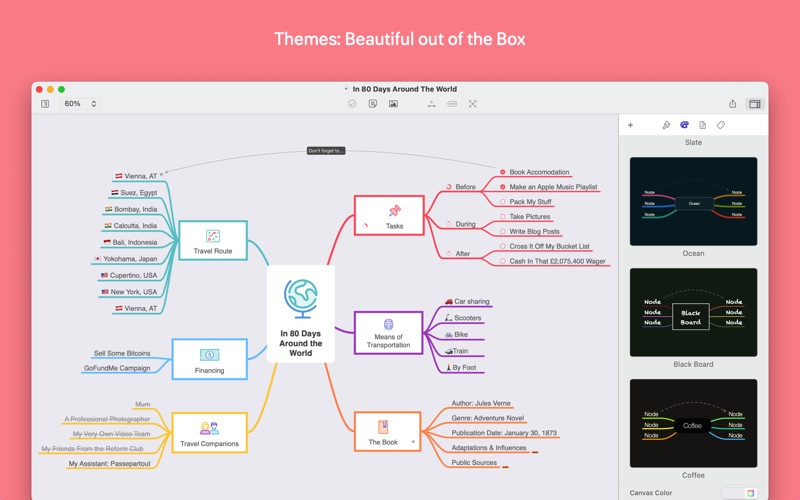Expand the folded Adaptations & Influences branch
800x500 pixels.
(x=535, y=452)
